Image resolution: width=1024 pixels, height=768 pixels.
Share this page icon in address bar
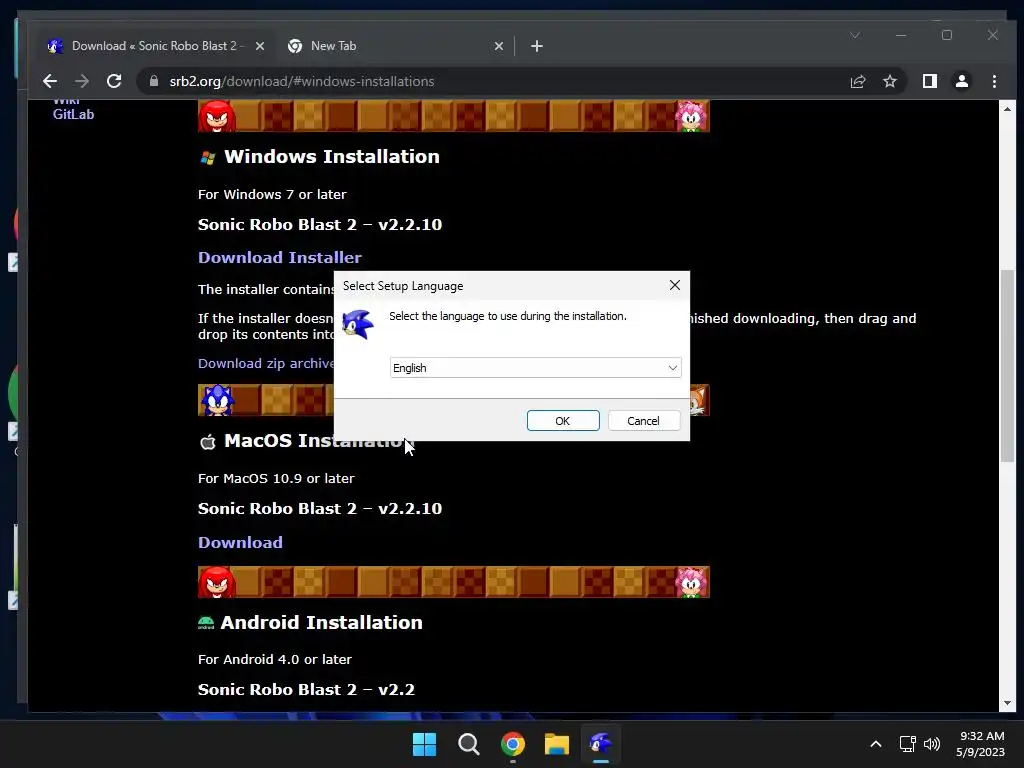(x=857, y=81)
